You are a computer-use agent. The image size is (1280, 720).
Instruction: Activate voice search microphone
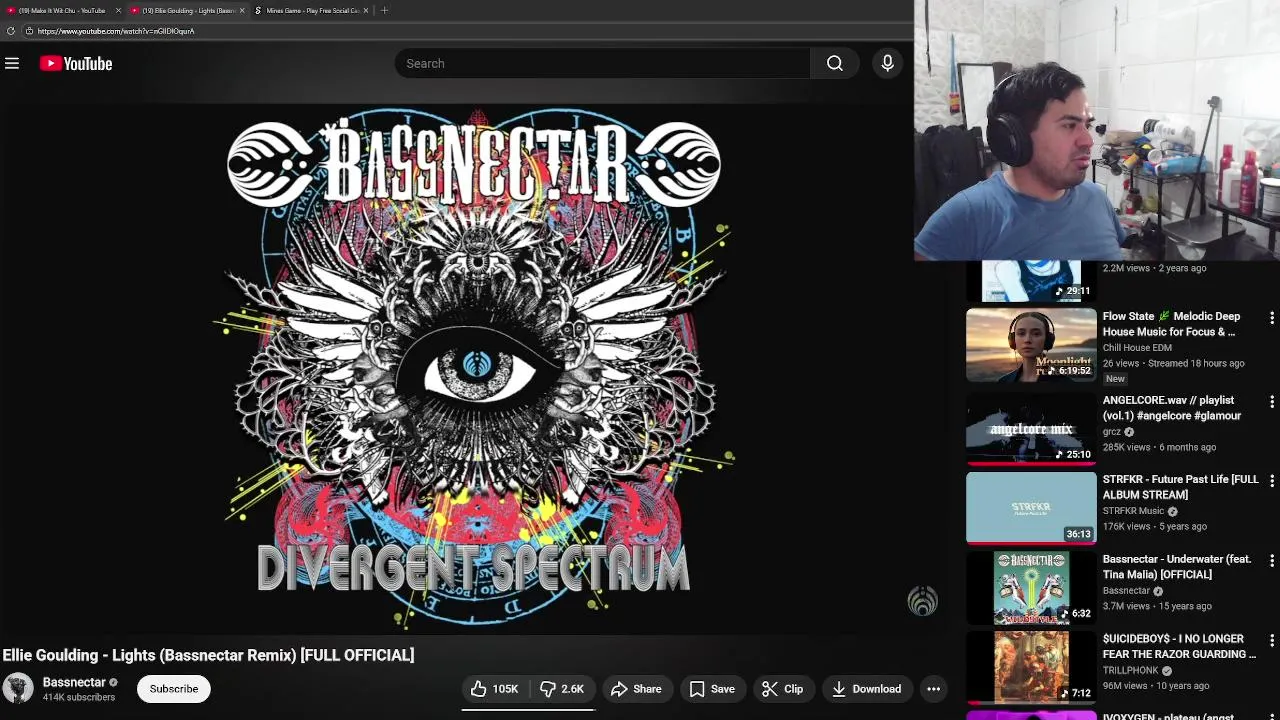tap(887, 63)
